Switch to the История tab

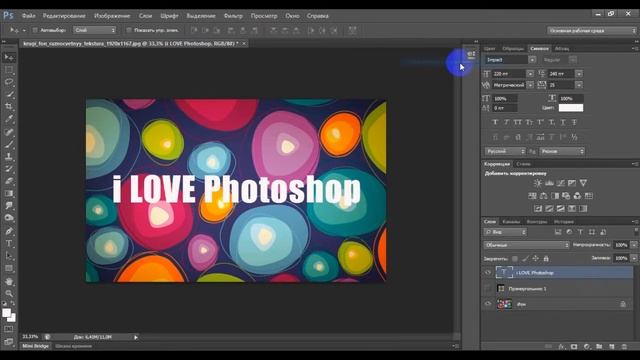click(564, 222)
